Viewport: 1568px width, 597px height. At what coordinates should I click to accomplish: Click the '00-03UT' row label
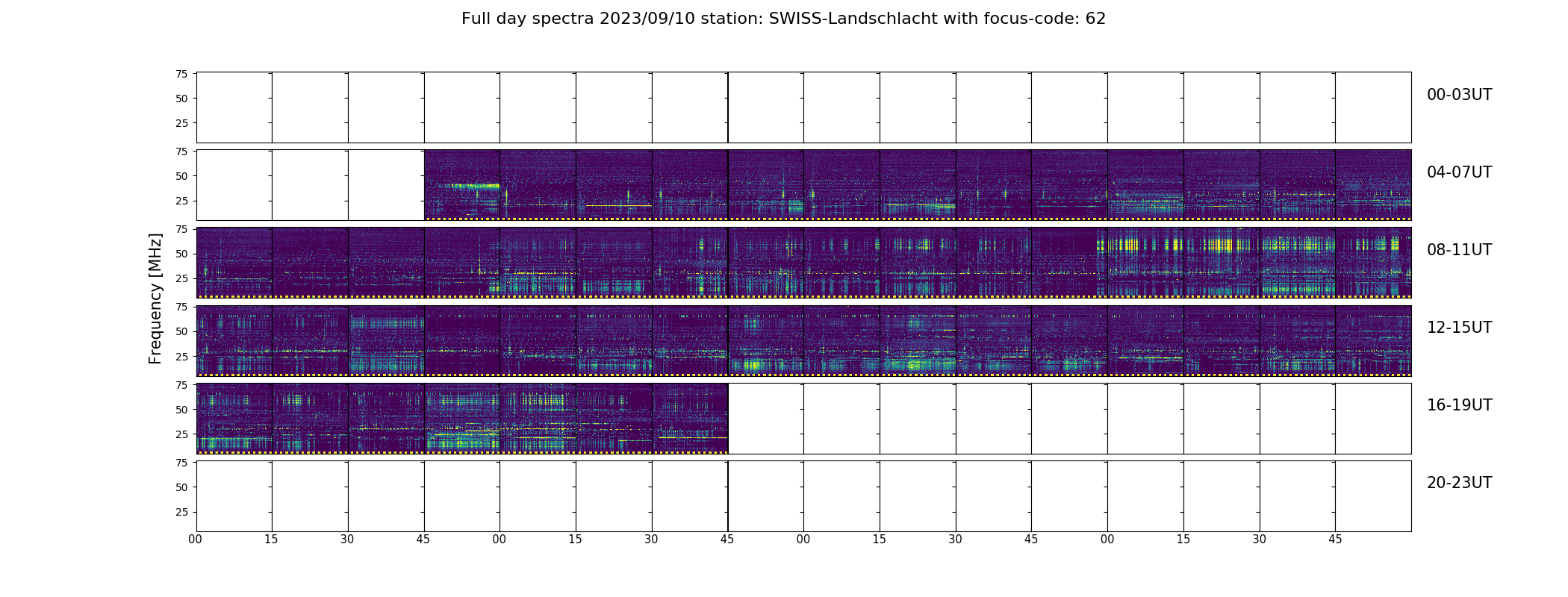coord(1459,95)
